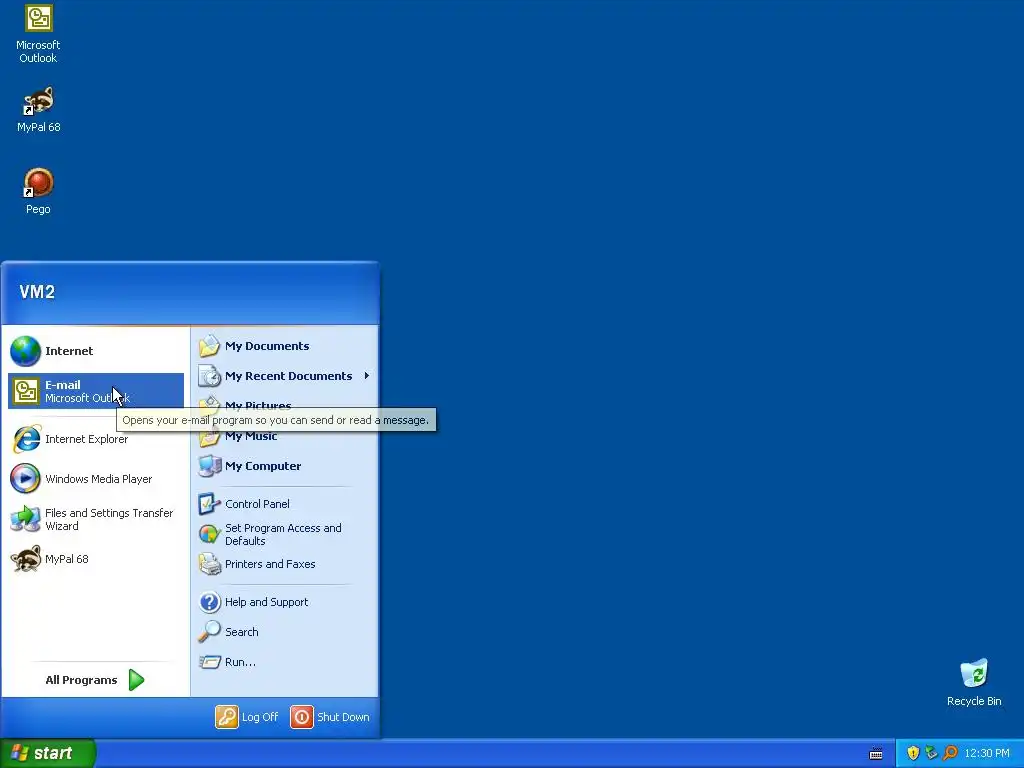
Task: Click the taskbar clock showing 12:30 PM
Action: pos(987,753)
